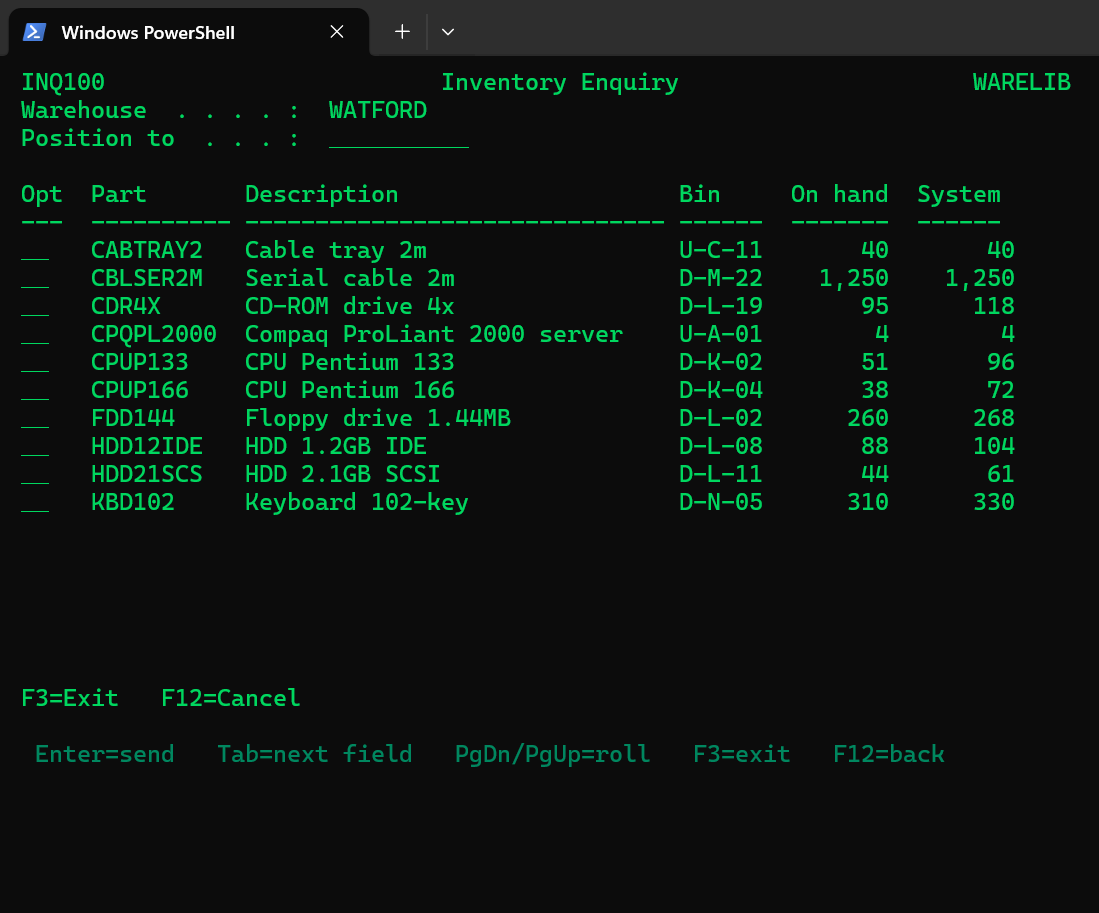Select part code CABTRAY2
This screenshot has width=1099, height=913.
point(146,250)
